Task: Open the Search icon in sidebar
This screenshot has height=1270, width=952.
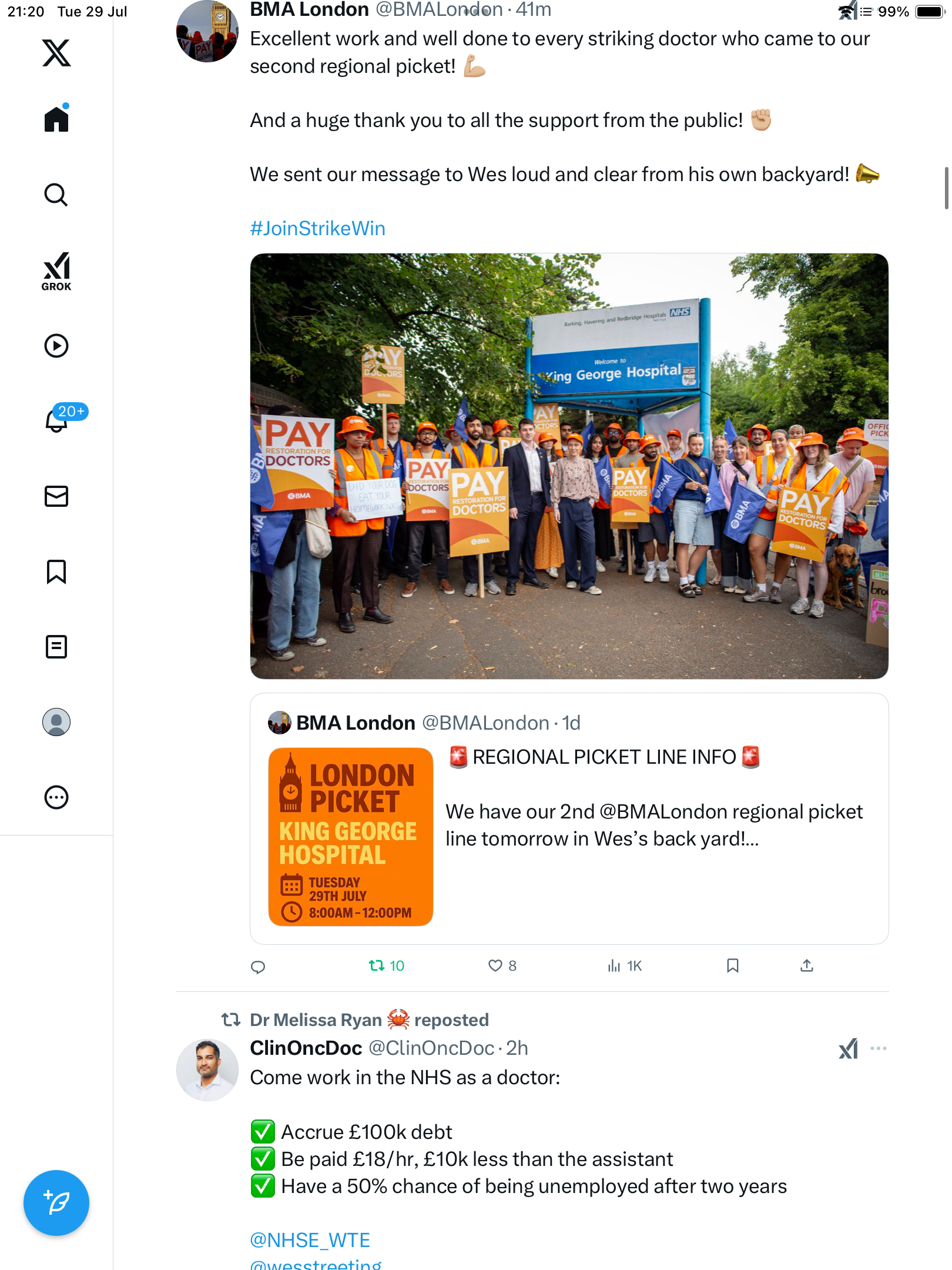Action: pyautogui.click(x=56, y=195)
